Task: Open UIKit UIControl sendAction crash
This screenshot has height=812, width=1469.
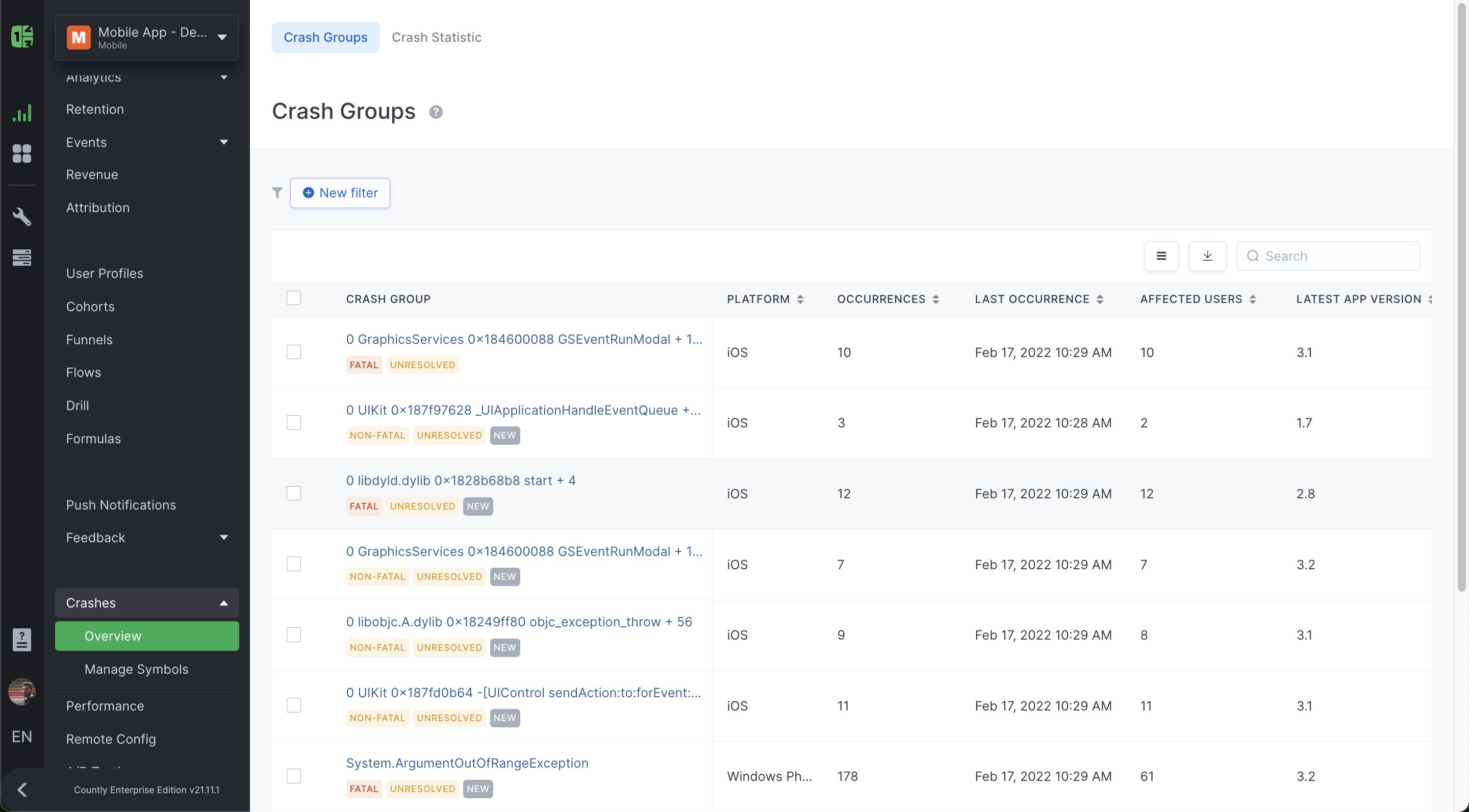Action: [x=523, y=693]
